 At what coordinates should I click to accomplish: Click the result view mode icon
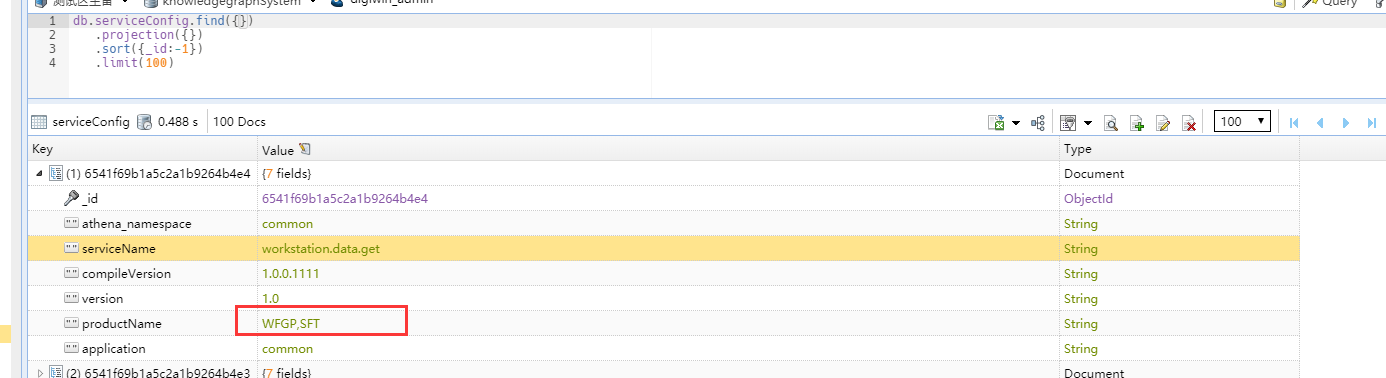point(1067,122)
